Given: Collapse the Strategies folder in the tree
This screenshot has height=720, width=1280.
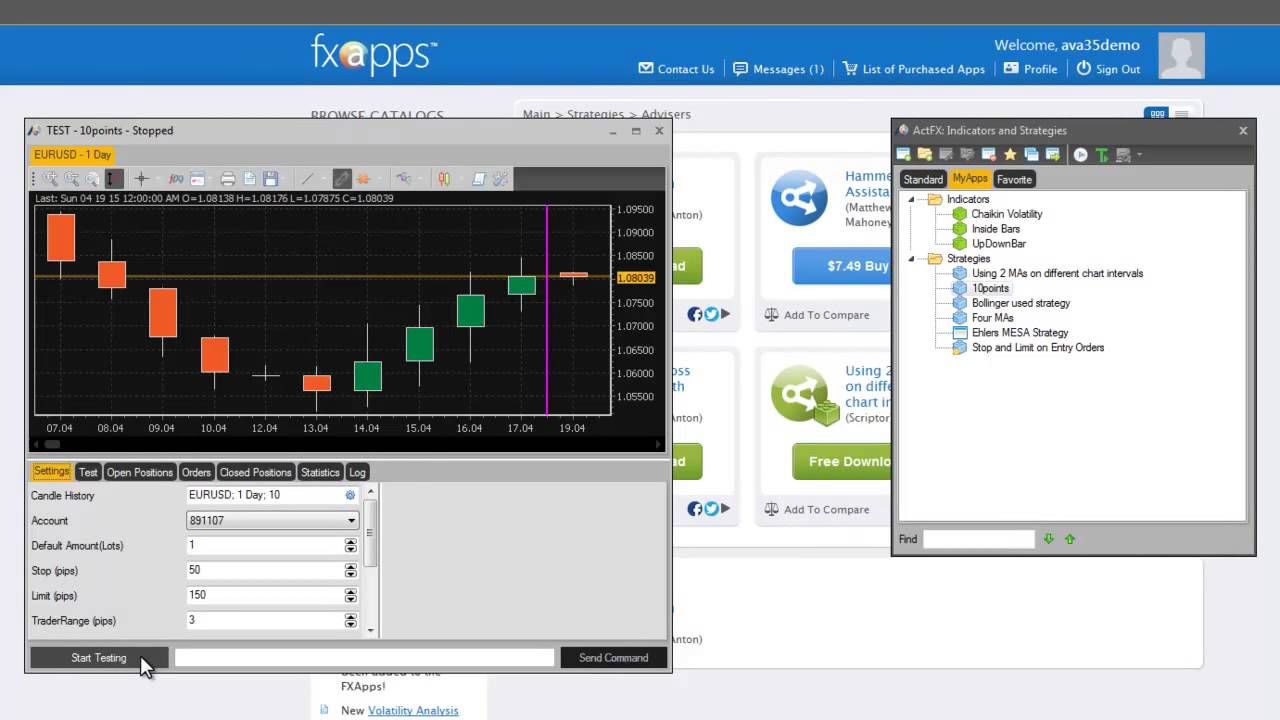Looking at the screenshot, I should coord(911,259).
